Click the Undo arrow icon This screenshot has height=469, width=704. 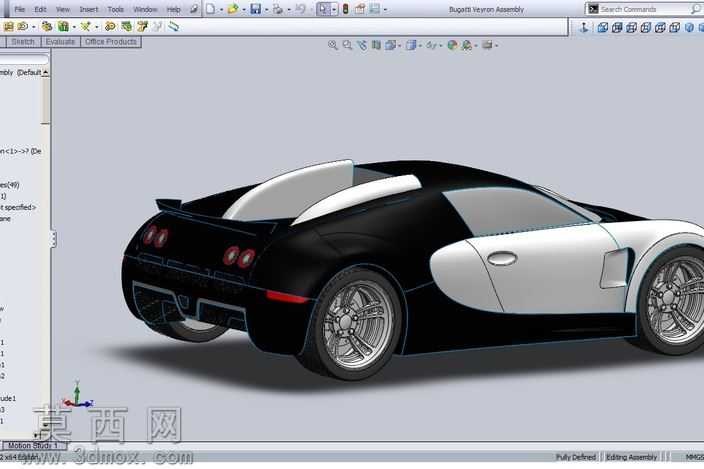[x=300, y=9]
